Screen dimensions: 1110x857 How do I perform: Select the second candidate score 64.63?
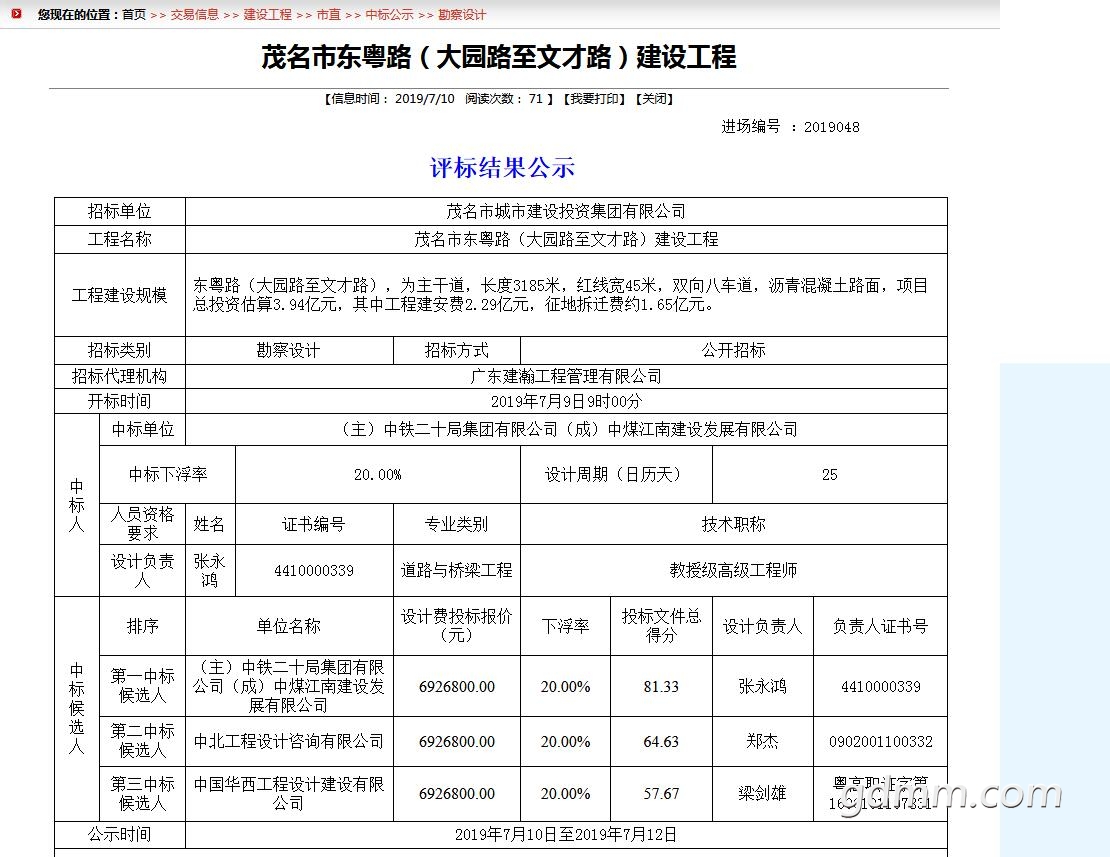coord(661,742)
